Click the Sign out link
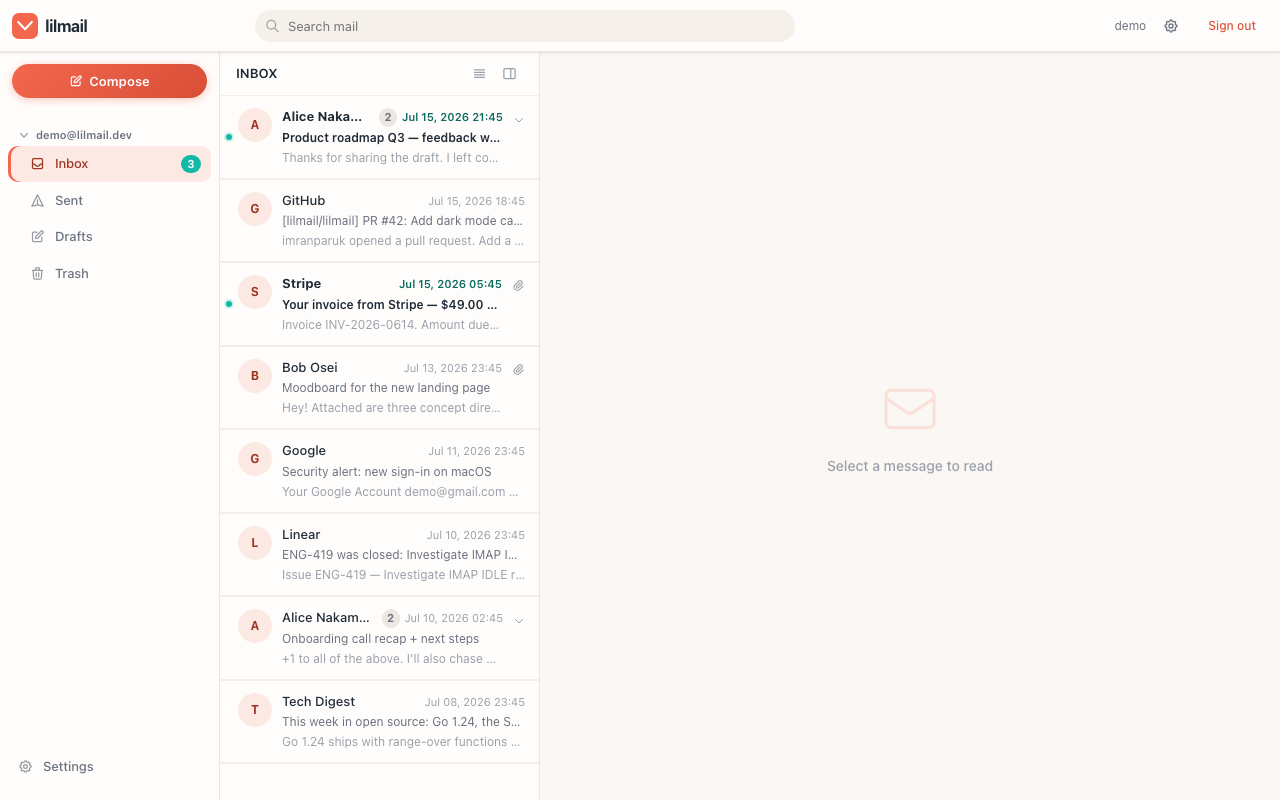1280x800 pixels. click(x=1232, y=26)
